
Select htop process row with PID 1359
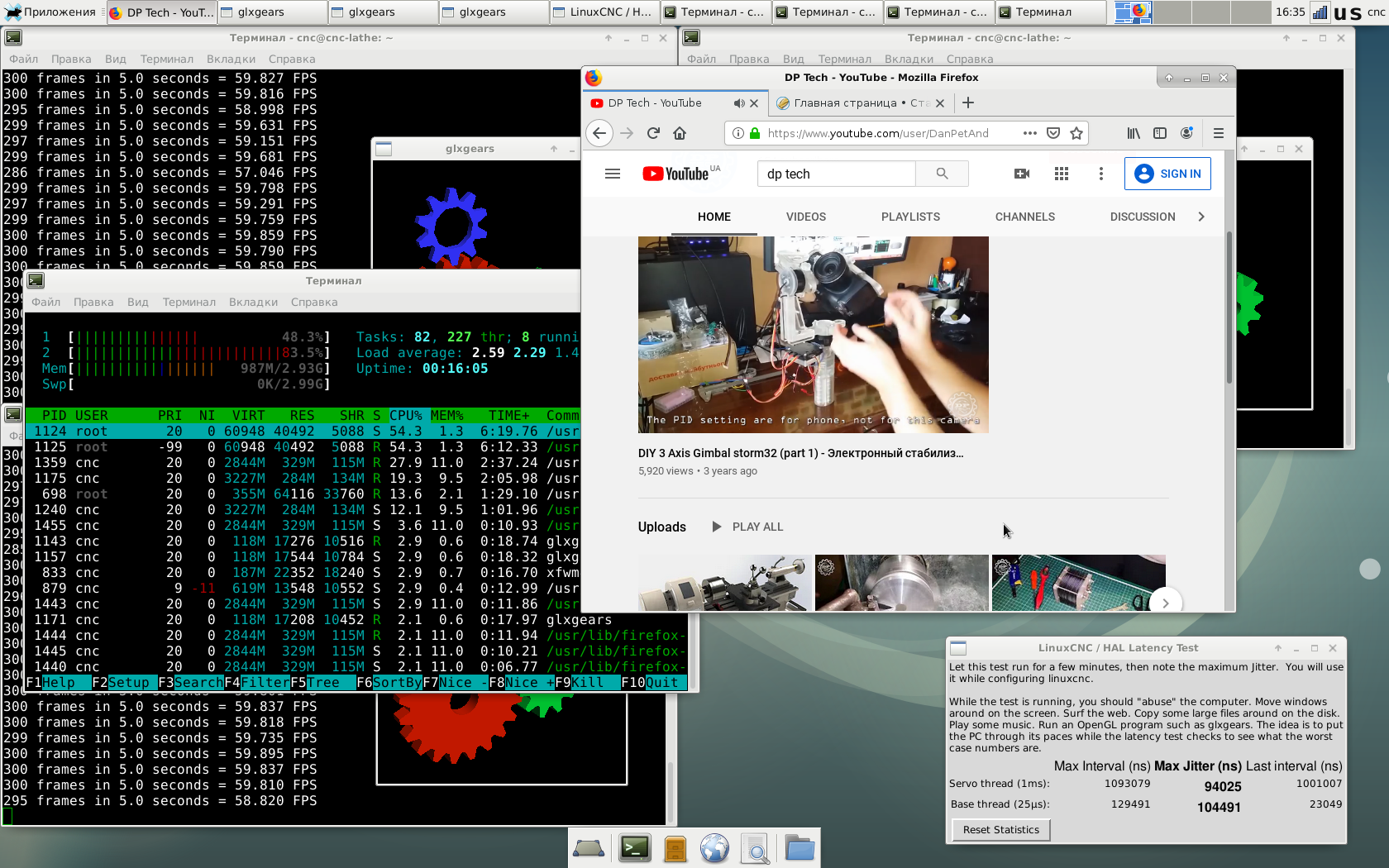pos(303,462)
